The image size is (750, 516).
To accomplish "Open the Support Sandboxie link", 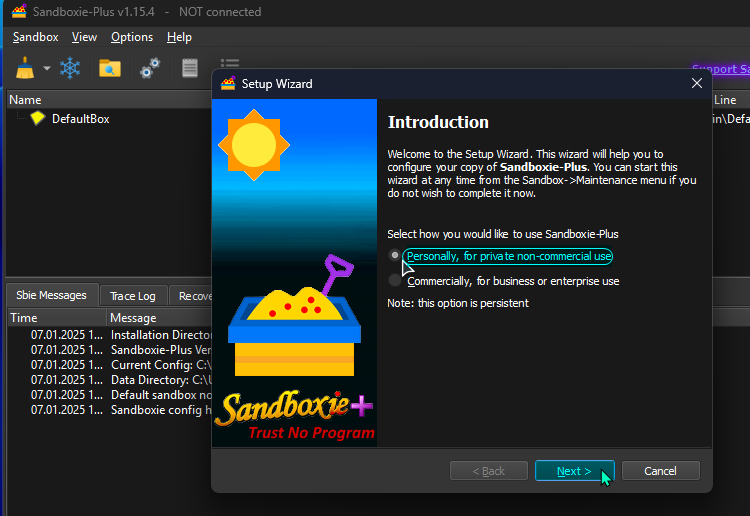I will tap(721, 69).
